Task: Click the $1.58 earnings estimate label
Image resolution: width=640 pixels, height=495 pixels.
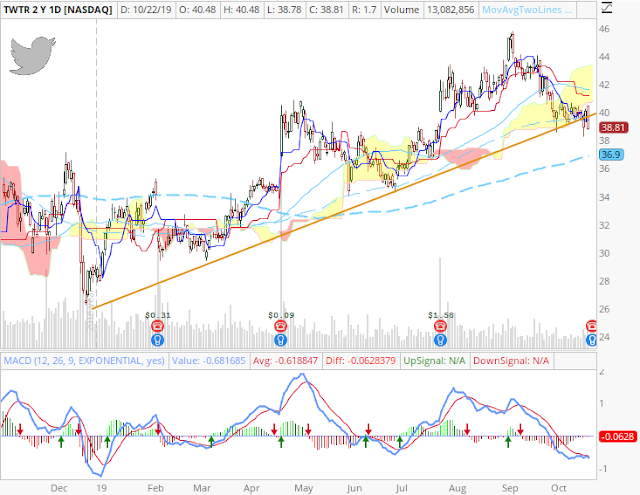Action: [x=441, y=315]
